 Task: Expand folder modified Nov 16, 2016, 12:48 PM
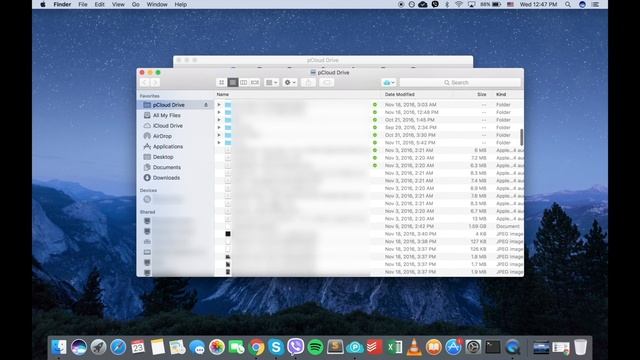(219, 112)
